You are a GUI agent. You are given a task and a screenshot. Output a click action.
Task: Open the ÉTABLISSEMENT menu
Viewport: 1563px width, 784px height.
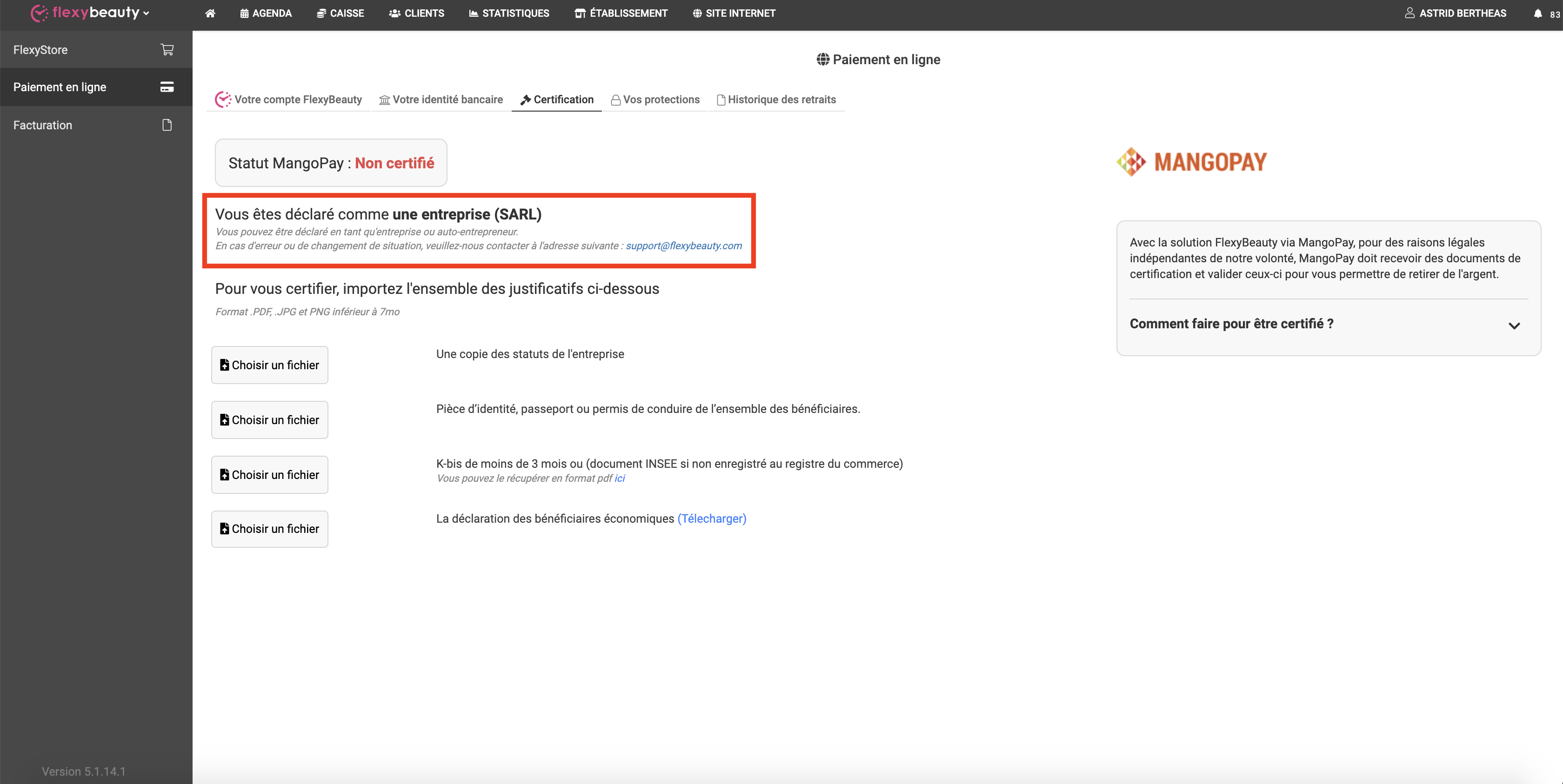[x=621, y=13]
